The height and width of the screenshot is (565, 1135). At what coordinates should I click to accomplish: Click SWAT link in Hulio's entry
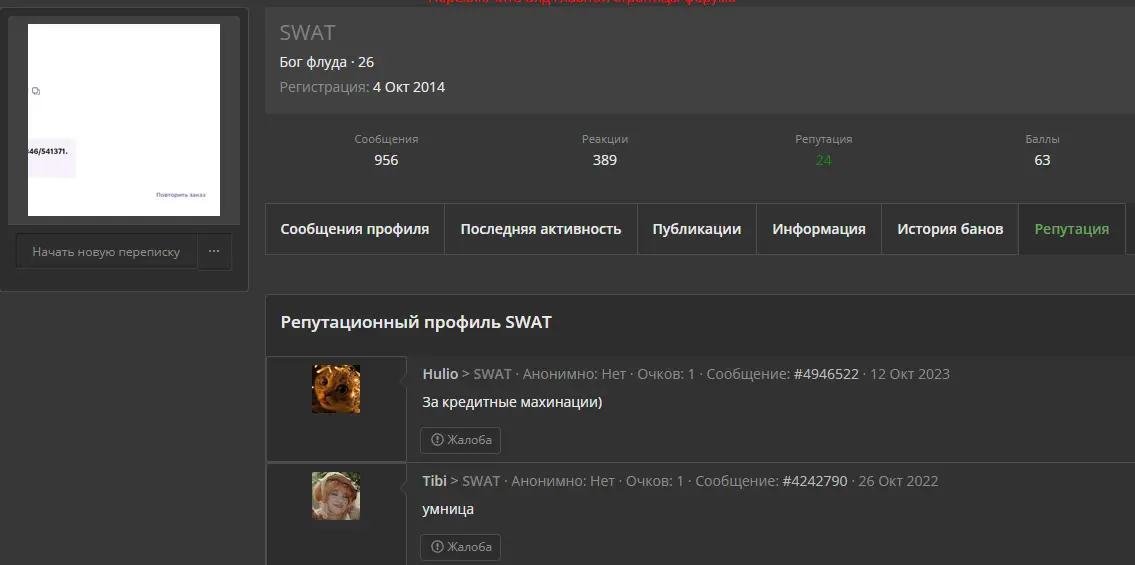pyautogui.click(x=492, y=374)
